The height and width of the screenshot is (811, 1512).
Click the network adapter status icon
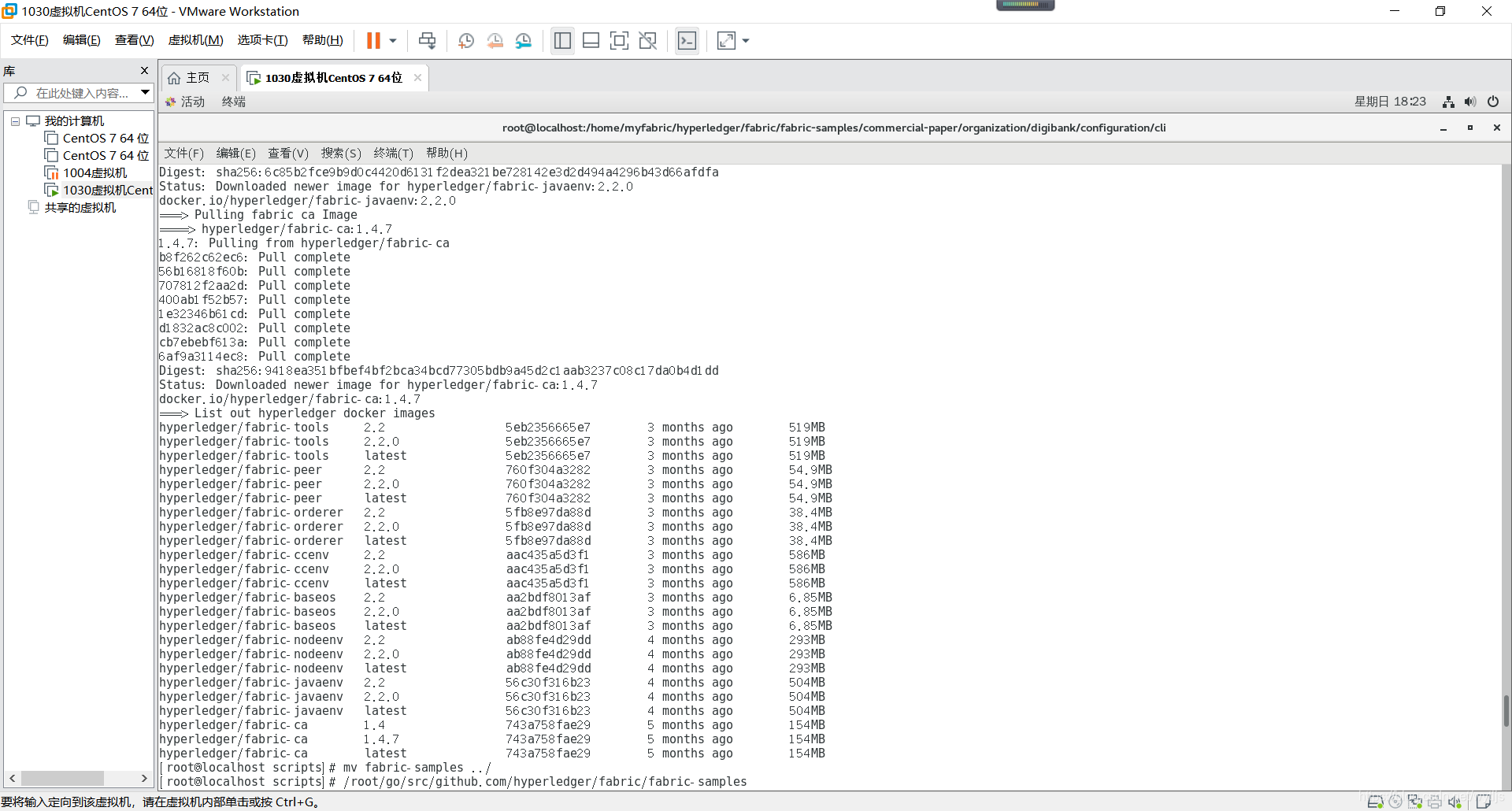point(1415,802)
